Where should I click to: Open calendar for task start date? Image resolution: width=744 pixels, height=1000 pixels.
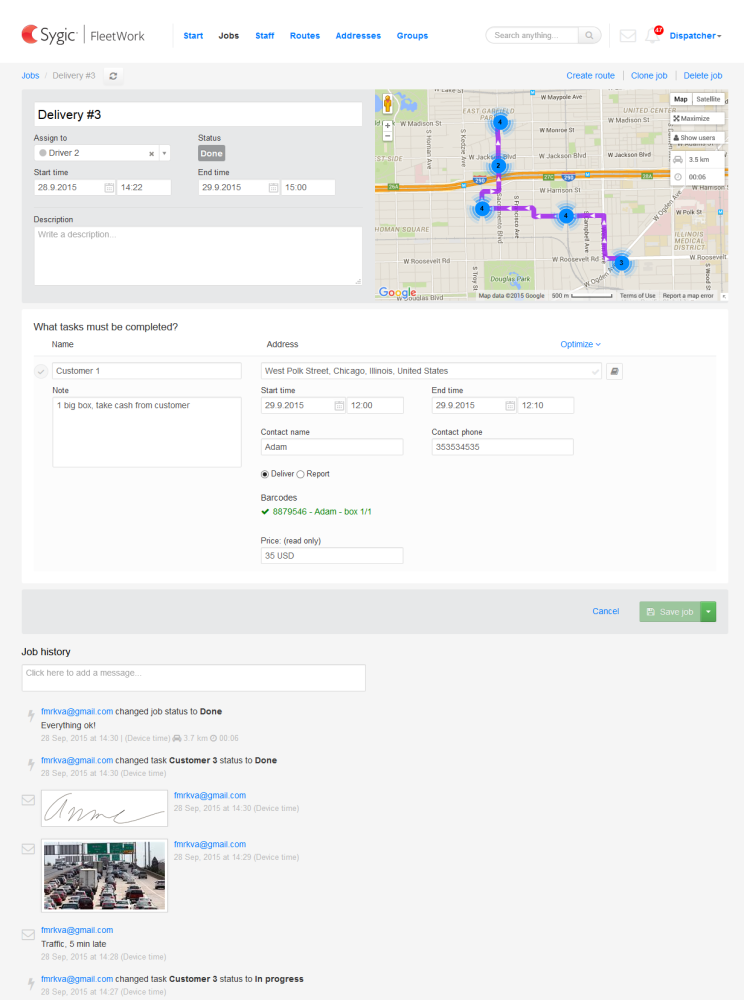coord(339,406)
